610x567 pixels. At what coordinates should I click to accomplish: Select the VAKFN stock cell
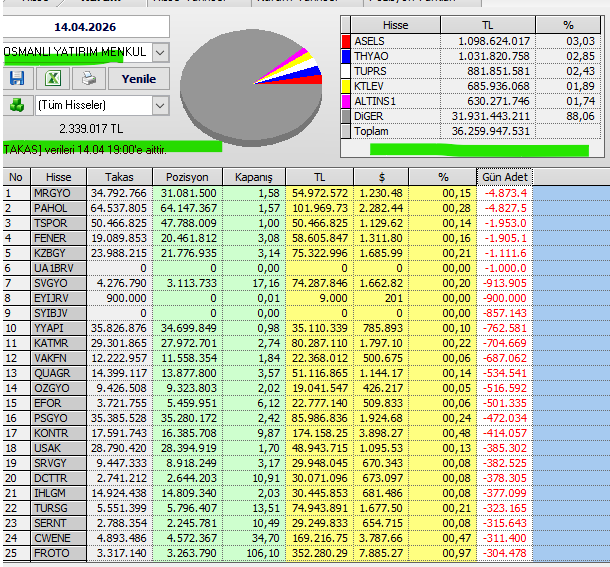coord(58,358)
